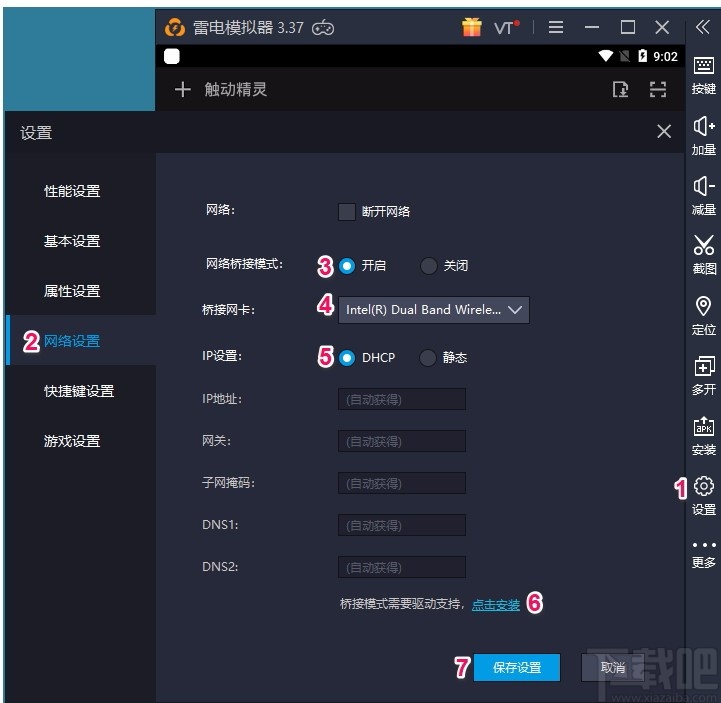Open the 性能设置 tab

point(72,191)
